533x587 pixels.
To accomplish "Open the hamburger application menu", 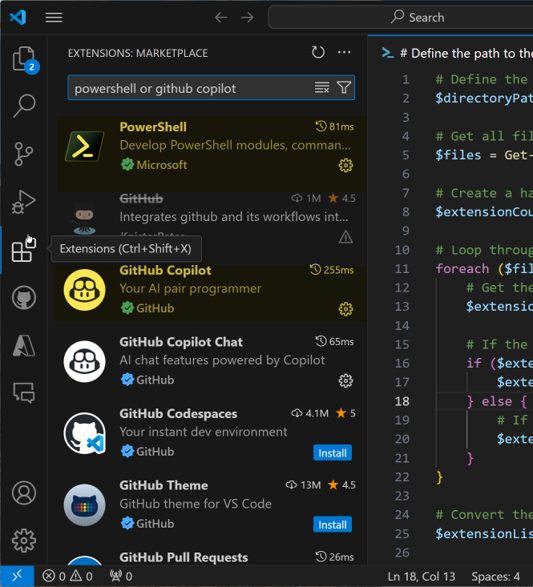I will coord(54,17).
